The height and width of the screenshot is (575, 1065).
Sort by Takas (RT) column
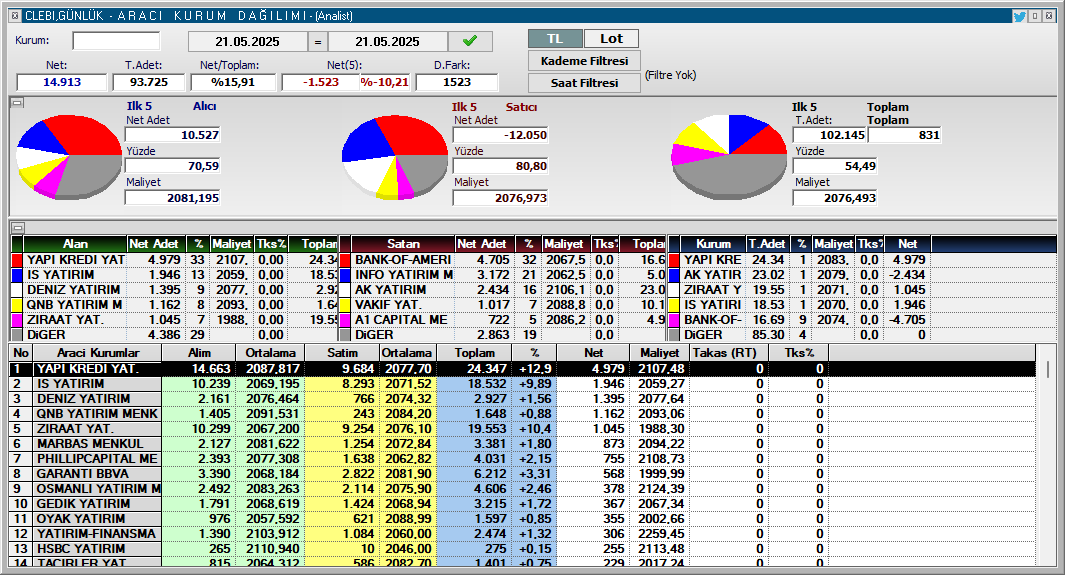[729, 353]
